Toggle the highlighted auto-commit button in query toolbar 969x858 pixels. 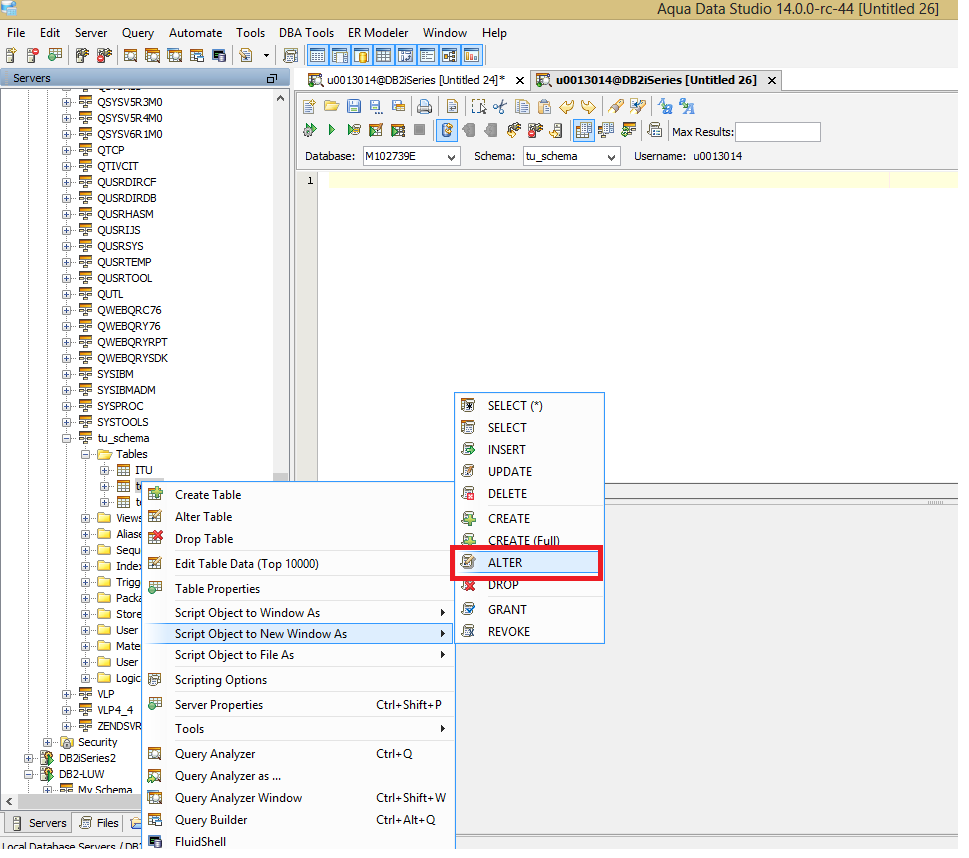[x=447, y=130]
